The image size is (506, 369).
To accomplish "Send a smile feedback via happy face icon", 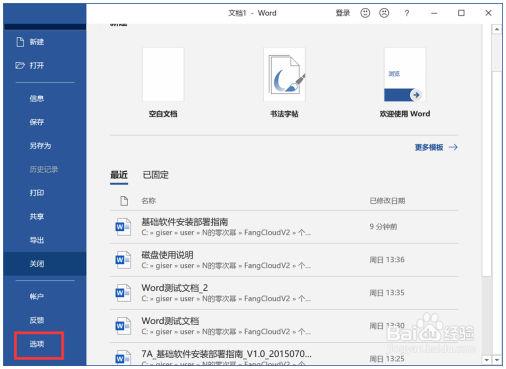I will [x=365, y=13].
